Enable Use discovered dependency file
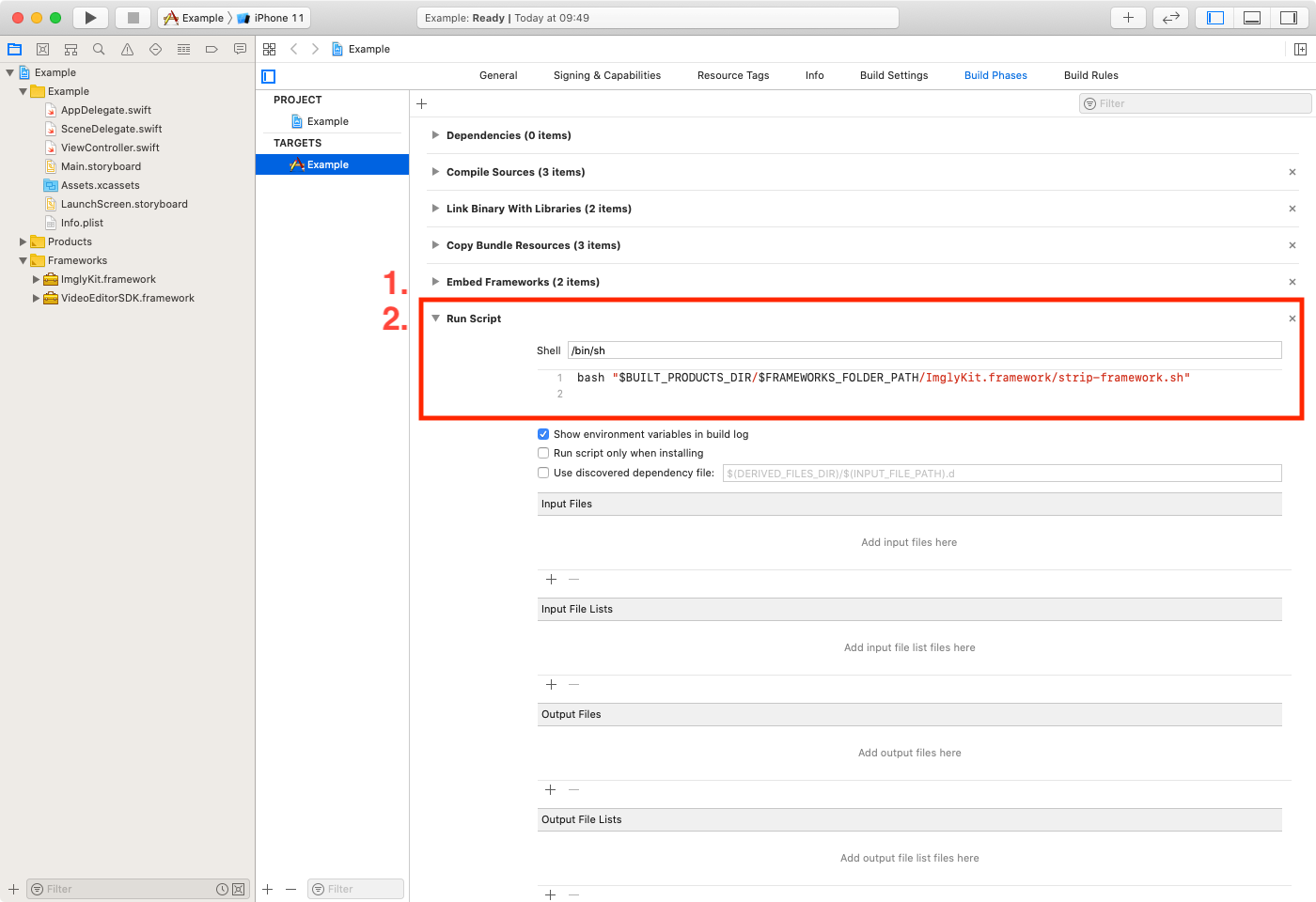 (x=543, y=473)
